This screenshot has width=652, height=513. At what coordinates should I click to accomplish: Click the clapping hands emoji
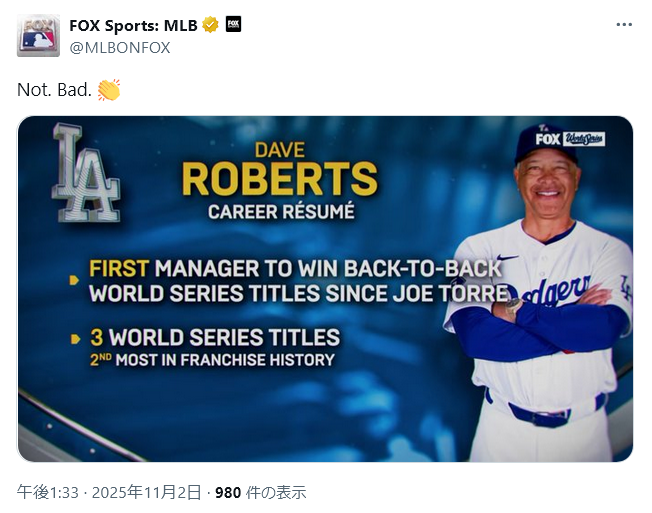click(x=108, y=90)
